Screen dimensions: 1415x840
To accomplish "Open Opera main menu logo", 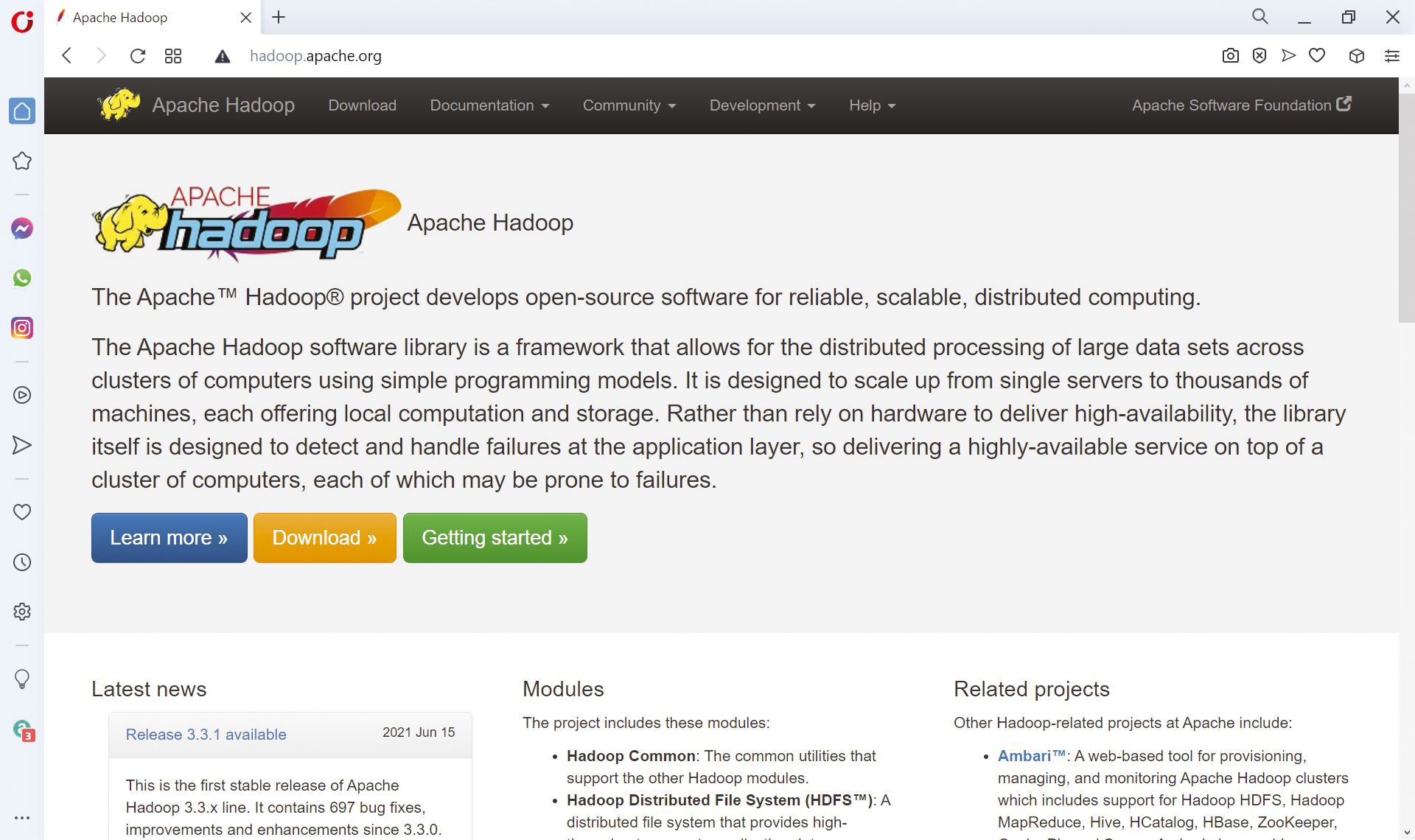I will (x=22, y=21).
